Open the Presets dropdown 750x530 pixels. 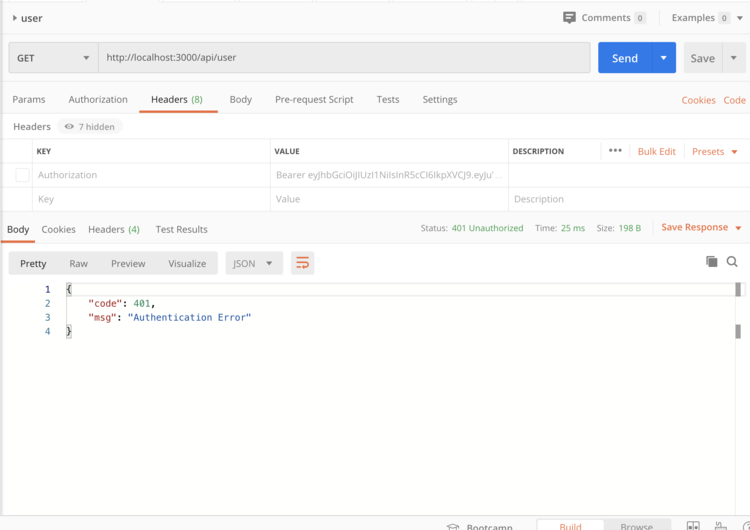click(715, 152)
